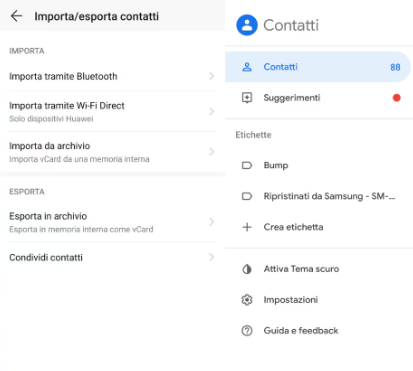This screenshot has width=413, height=371.
Task: Open chevron for Importa da archivio
Action: click(211, 152)
